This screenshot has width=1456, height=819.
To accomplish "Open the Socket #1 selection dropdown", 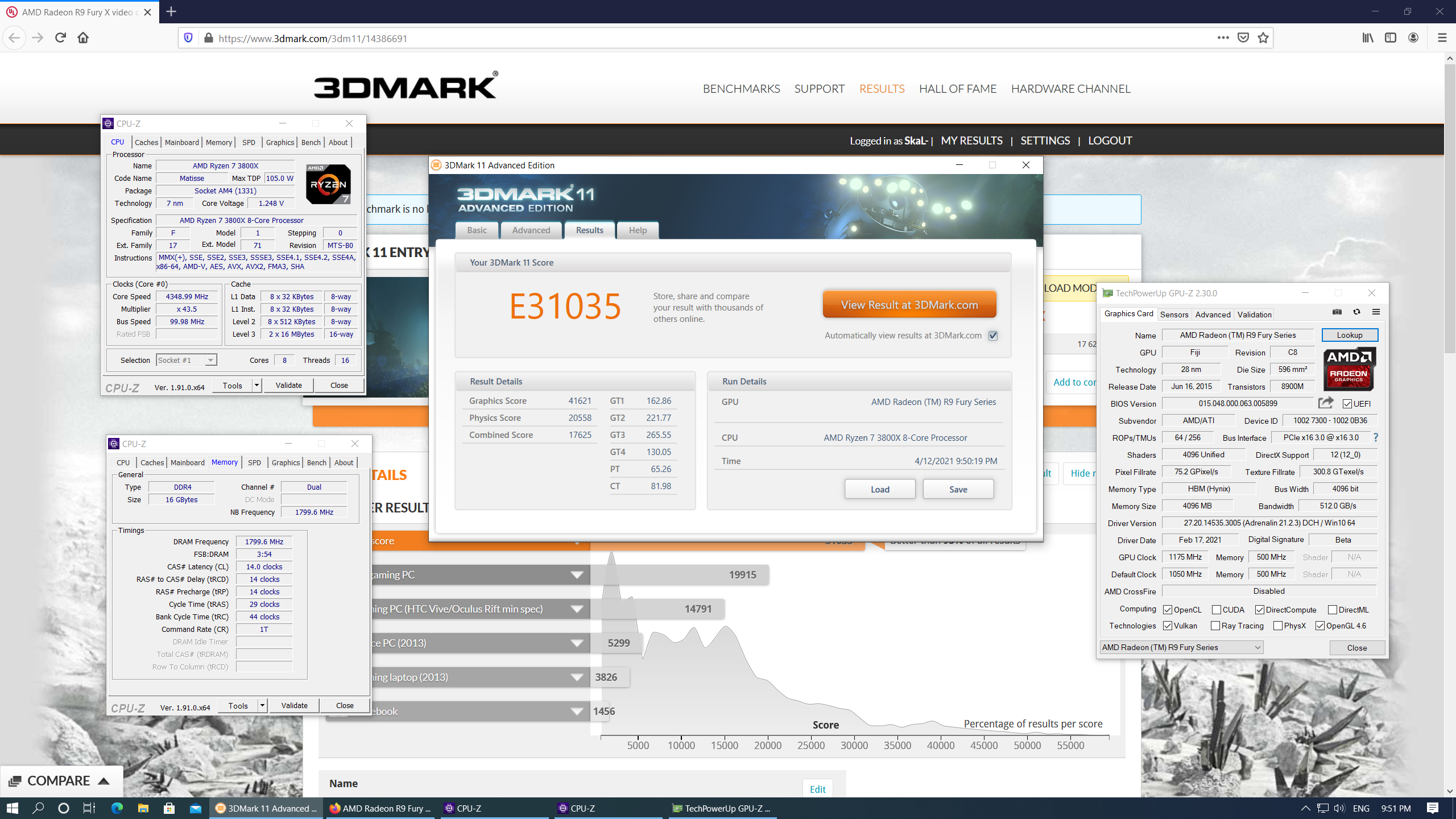I will [187, 360].
